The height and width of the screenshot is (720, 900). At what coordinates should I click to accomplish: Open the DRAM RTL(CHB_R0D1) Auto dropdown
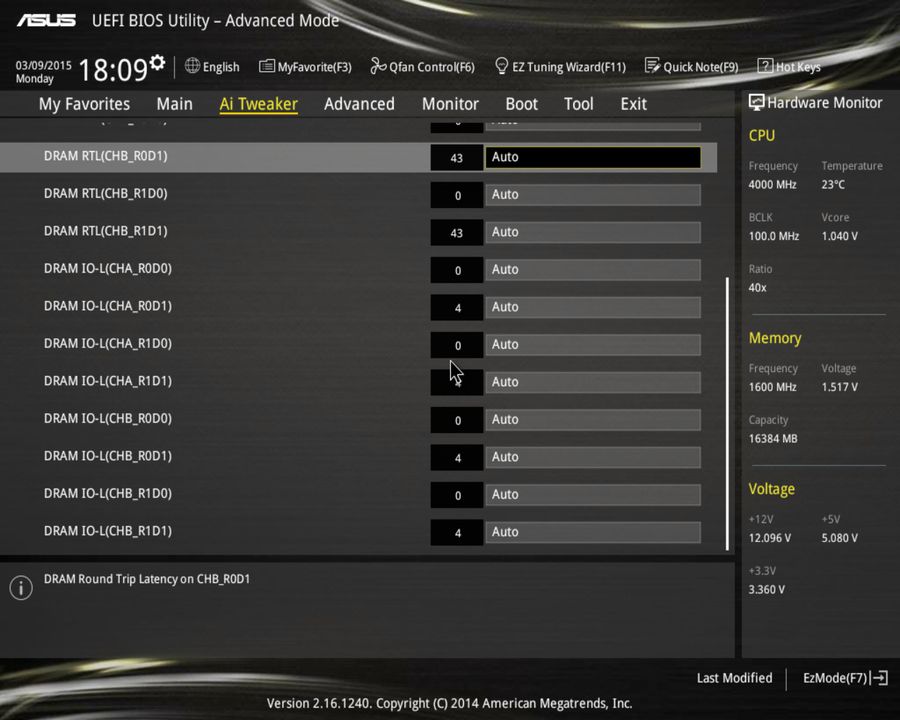[592, 157]
